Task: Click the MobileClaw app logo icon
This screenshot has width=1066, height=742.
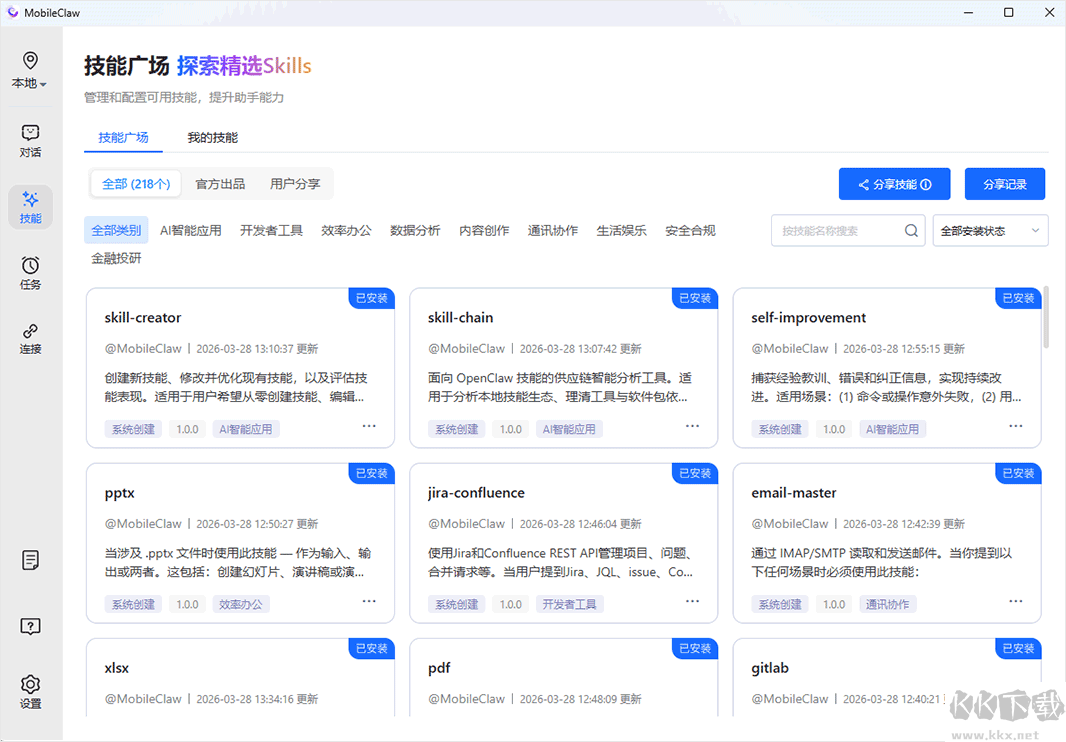Action: click(x=12, y=12)
